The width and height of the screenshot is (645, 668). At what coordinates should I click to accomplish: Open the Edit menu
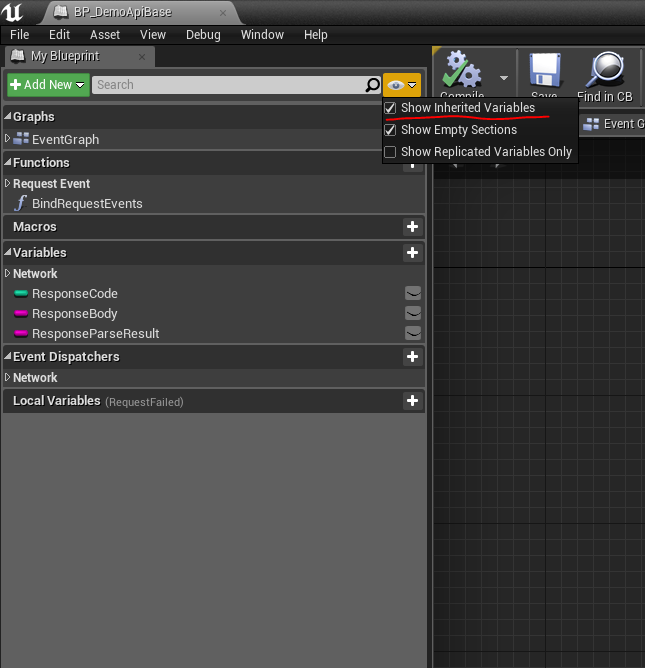coord(59,35)
